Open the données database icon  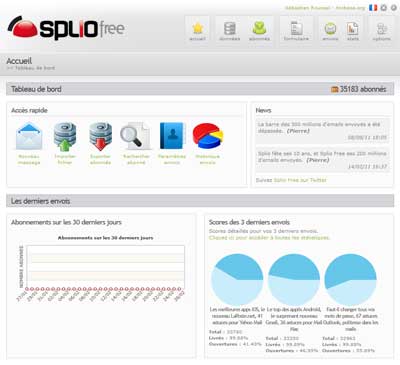point(230,29)
